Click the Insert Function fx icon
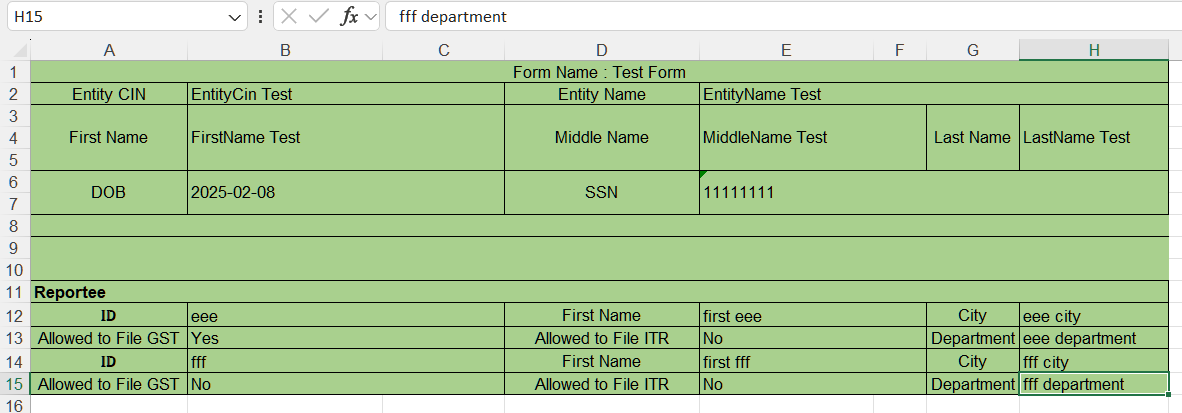 click(x=349, y=17)
